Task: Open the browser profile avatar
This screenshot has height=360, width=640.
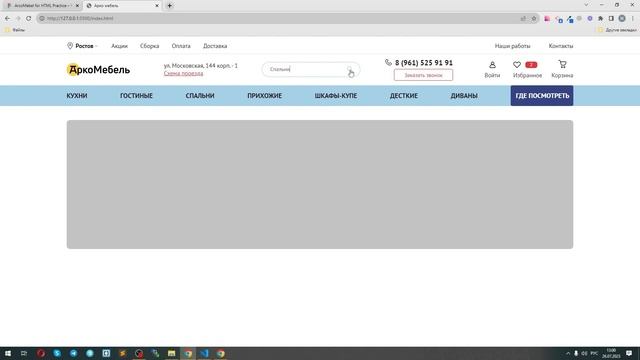Action: tap(622, 18)
